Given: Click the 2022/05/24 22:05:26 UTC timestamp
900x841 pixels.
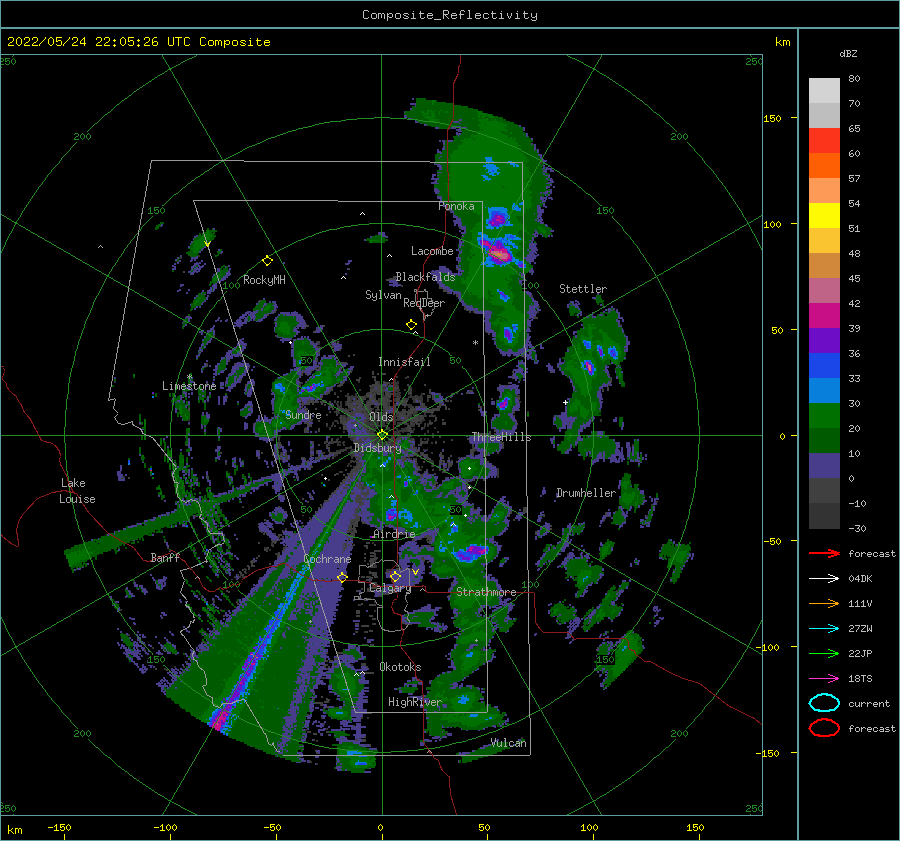Looking at the screenshot, I should coord(138,42).
